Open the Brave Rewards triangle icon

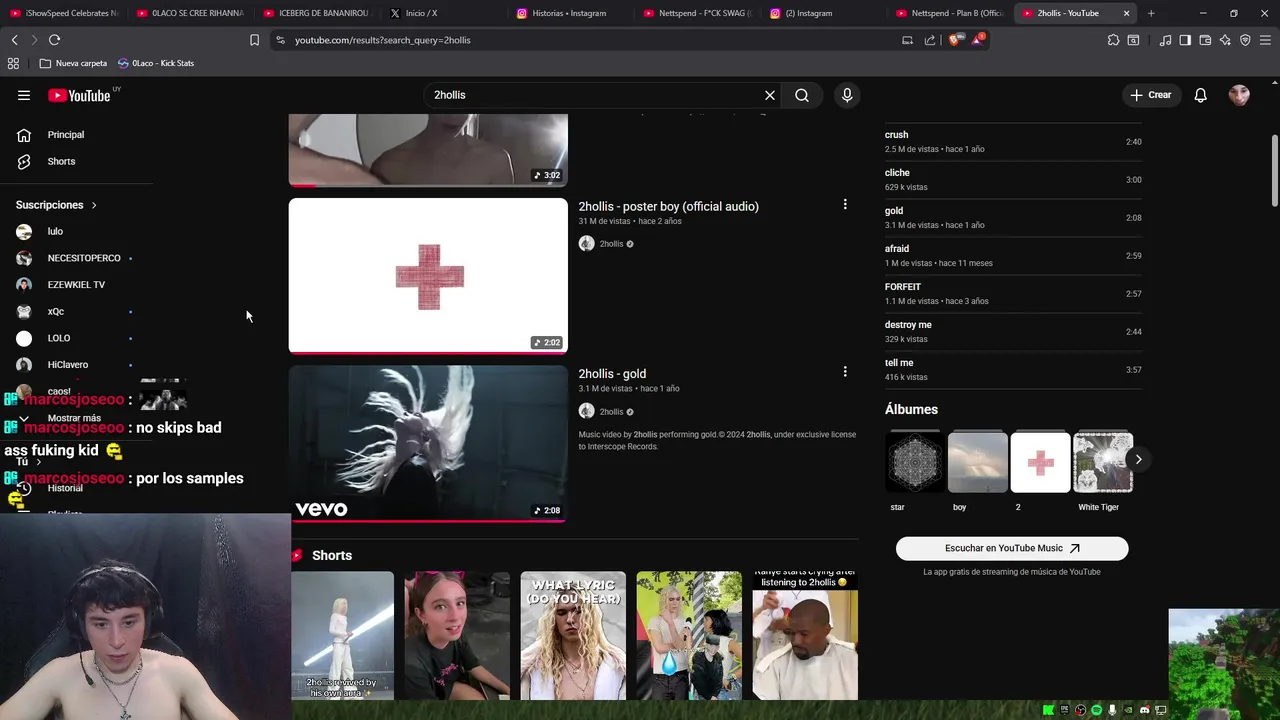point(978,40)
